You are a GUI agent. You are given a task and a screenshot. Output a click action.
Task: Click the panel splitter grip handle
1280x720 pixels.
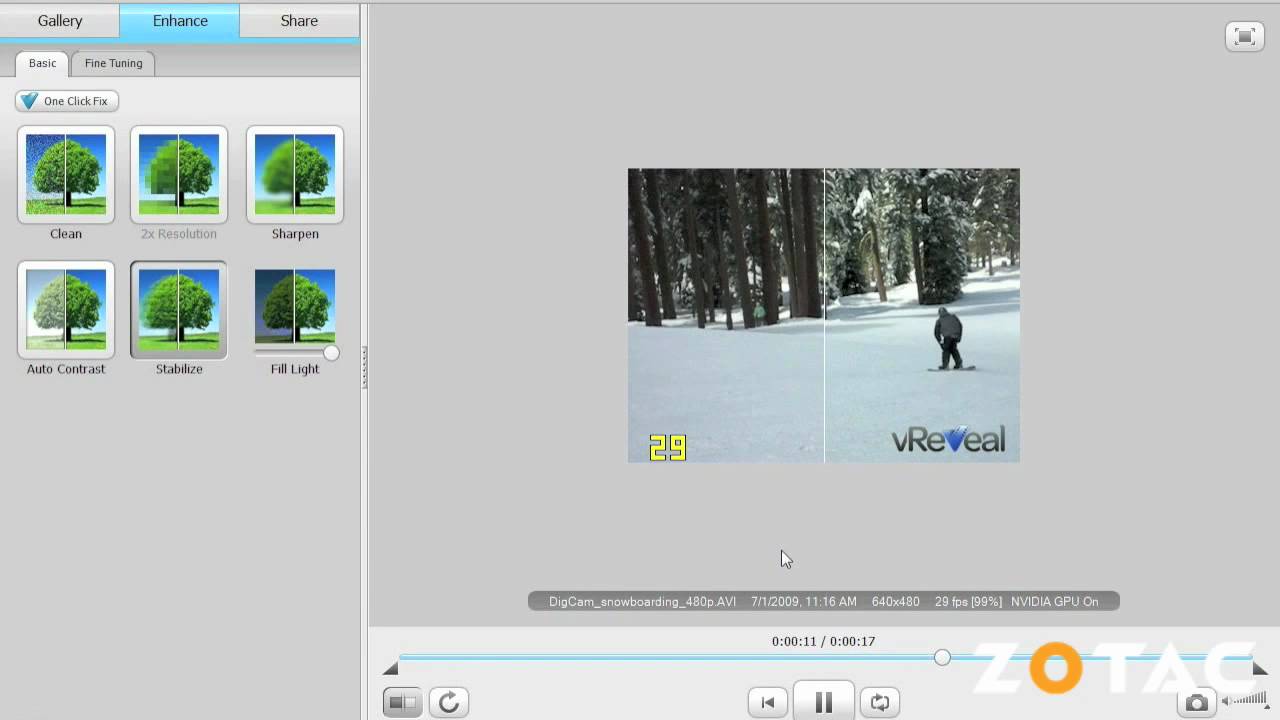tap(364, 367)
